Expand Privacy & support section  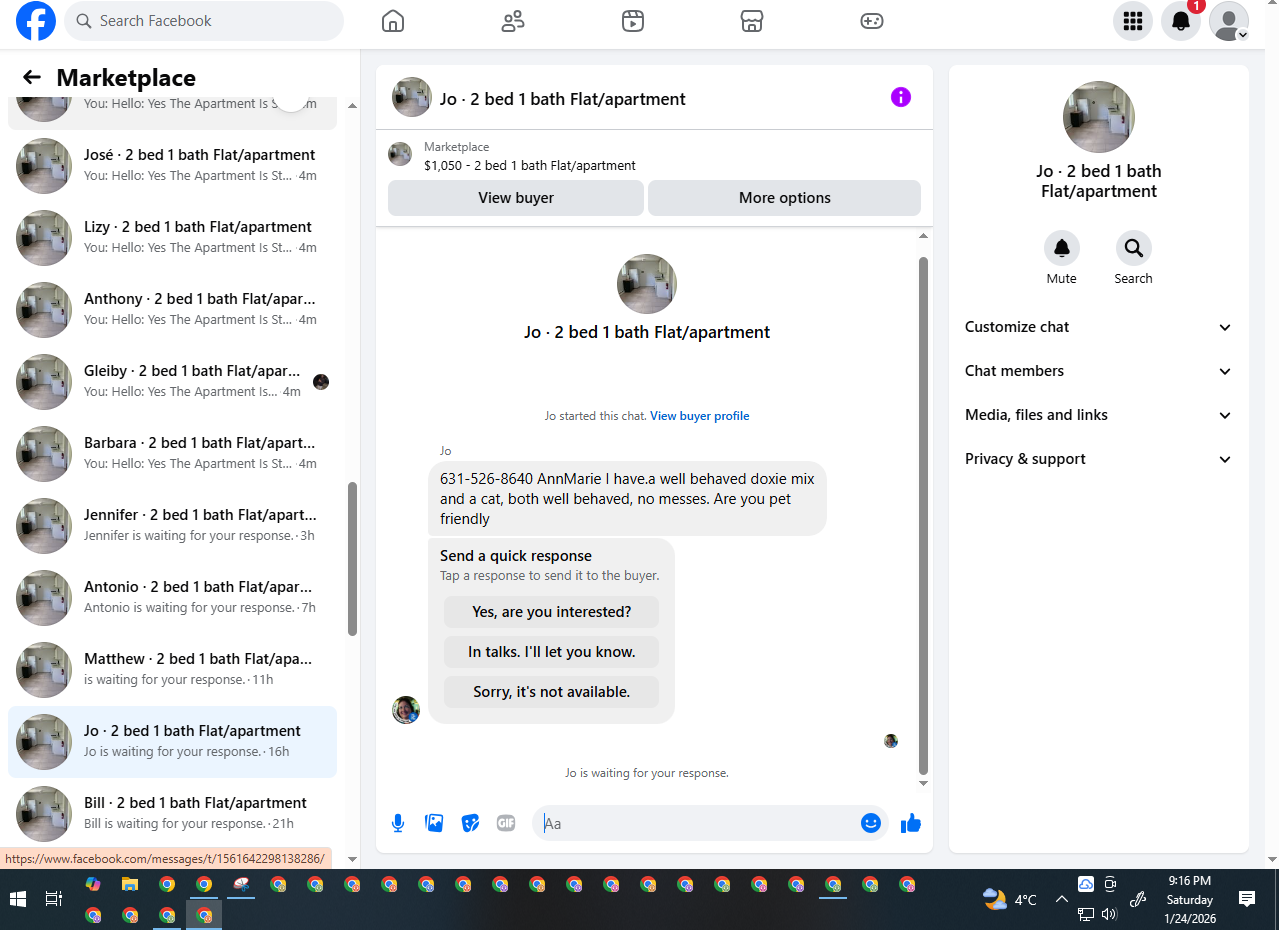[1098, 459]
